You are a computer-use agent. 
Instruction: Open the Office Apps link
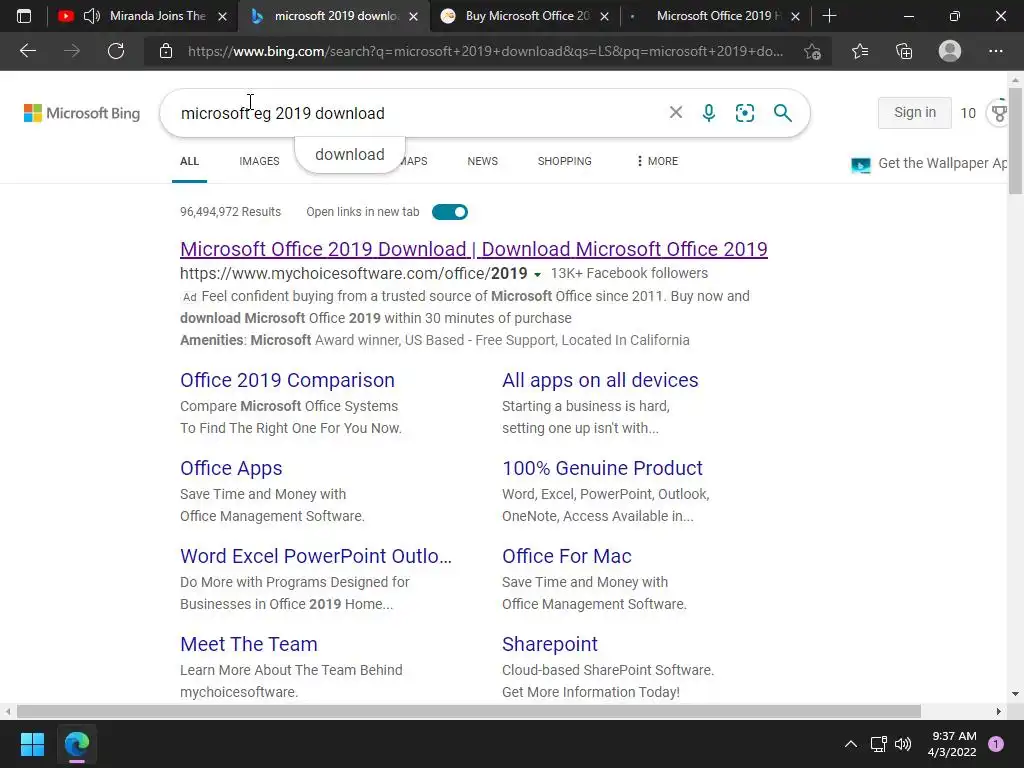coord(231,468)
